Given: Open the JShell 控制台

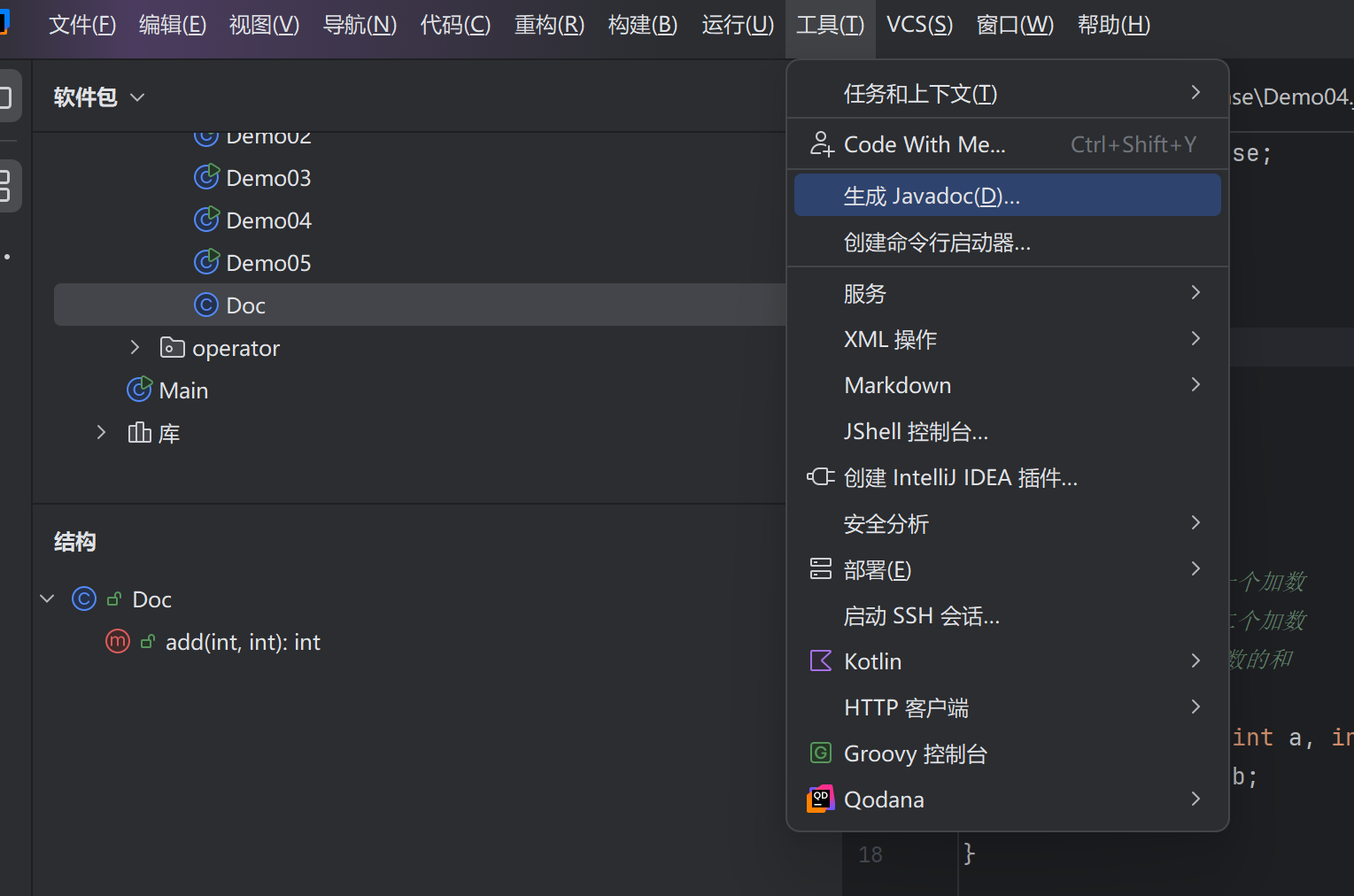Looking at the screenshot, I should point(917,431).
